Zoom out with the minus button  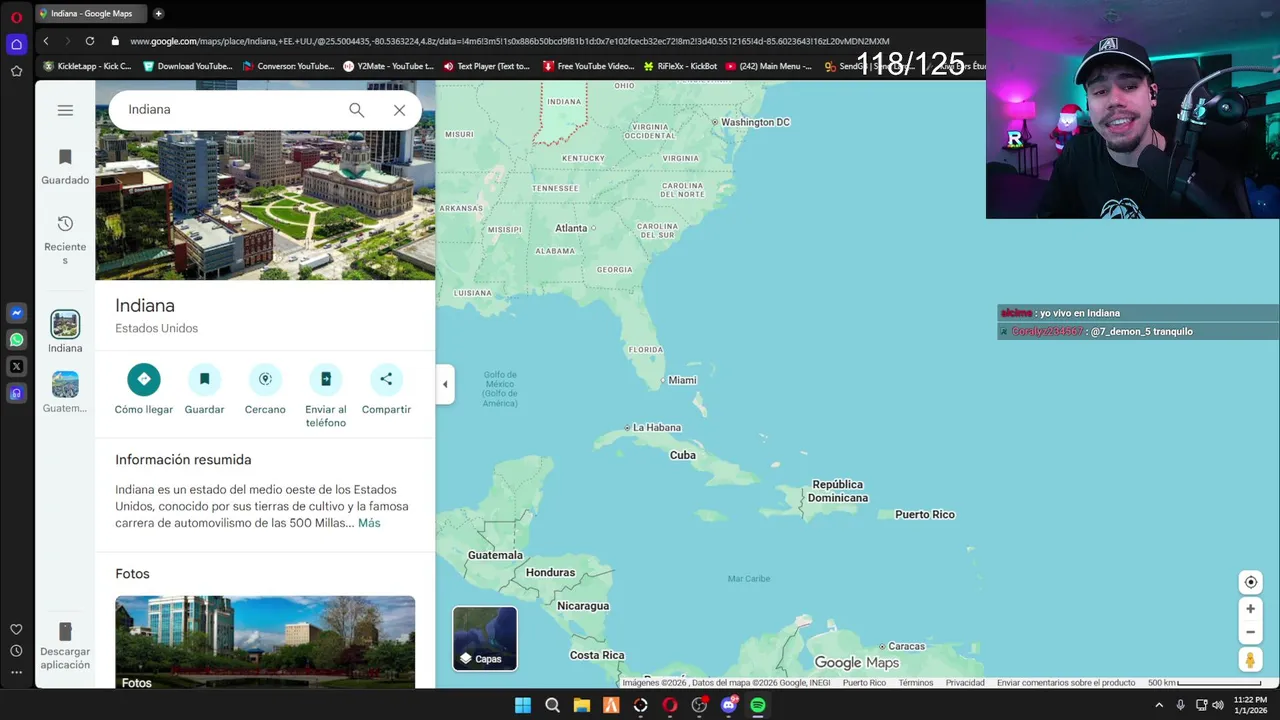pos(1250,632)
